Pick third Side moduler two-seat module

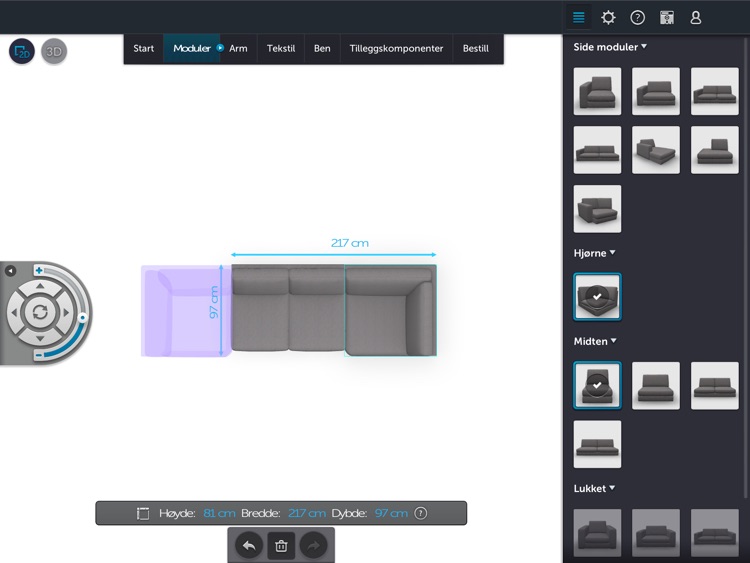coord(715,91)
